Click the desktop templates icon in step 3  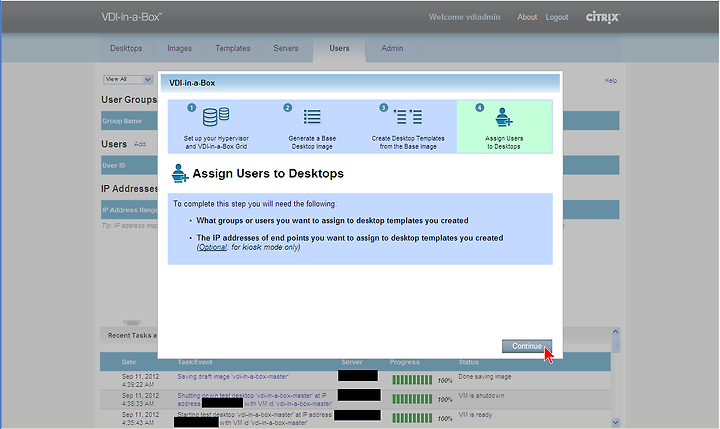coord(408,117)
